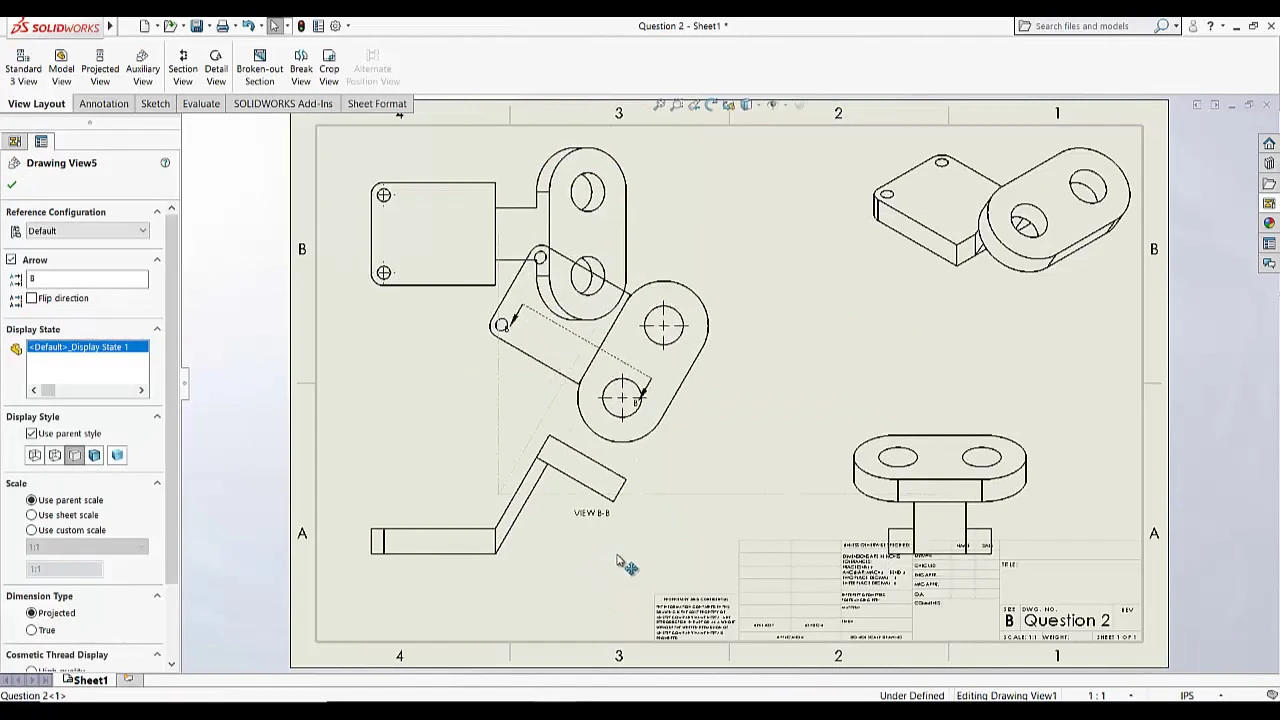Confirm Drawing View5 with green checkmark
Viewport: 1280px width, 720px height.
12,185
